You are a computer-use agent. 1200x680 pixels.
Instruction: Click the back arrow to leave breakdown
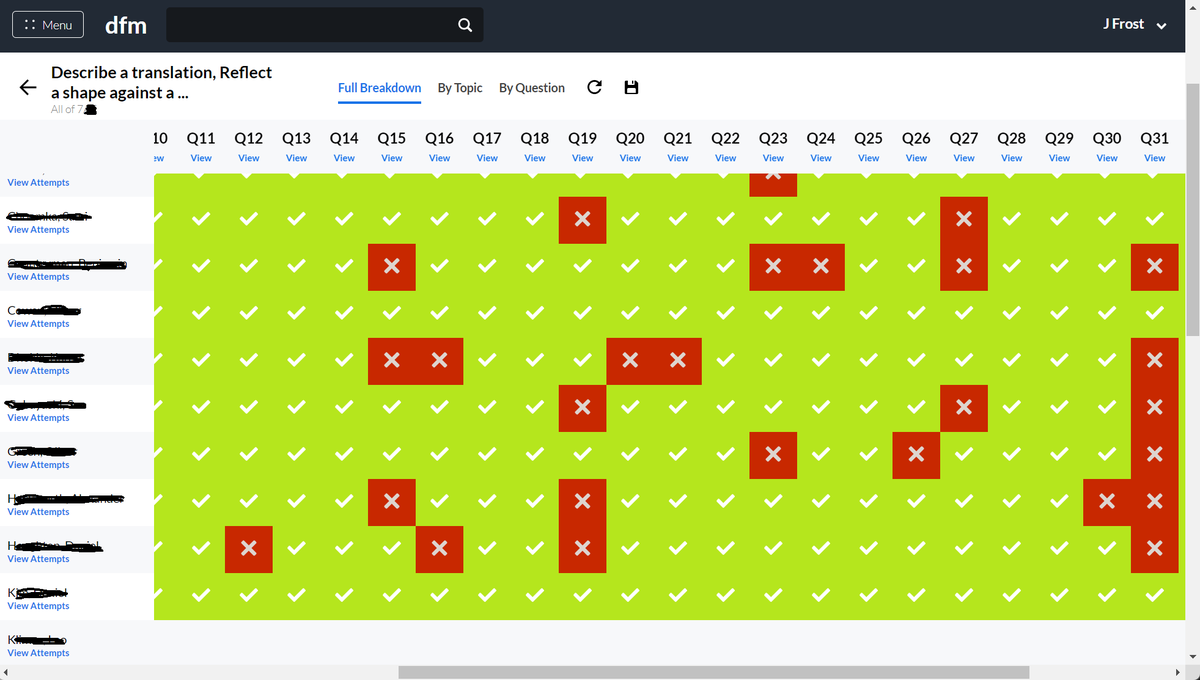point(27,87)
